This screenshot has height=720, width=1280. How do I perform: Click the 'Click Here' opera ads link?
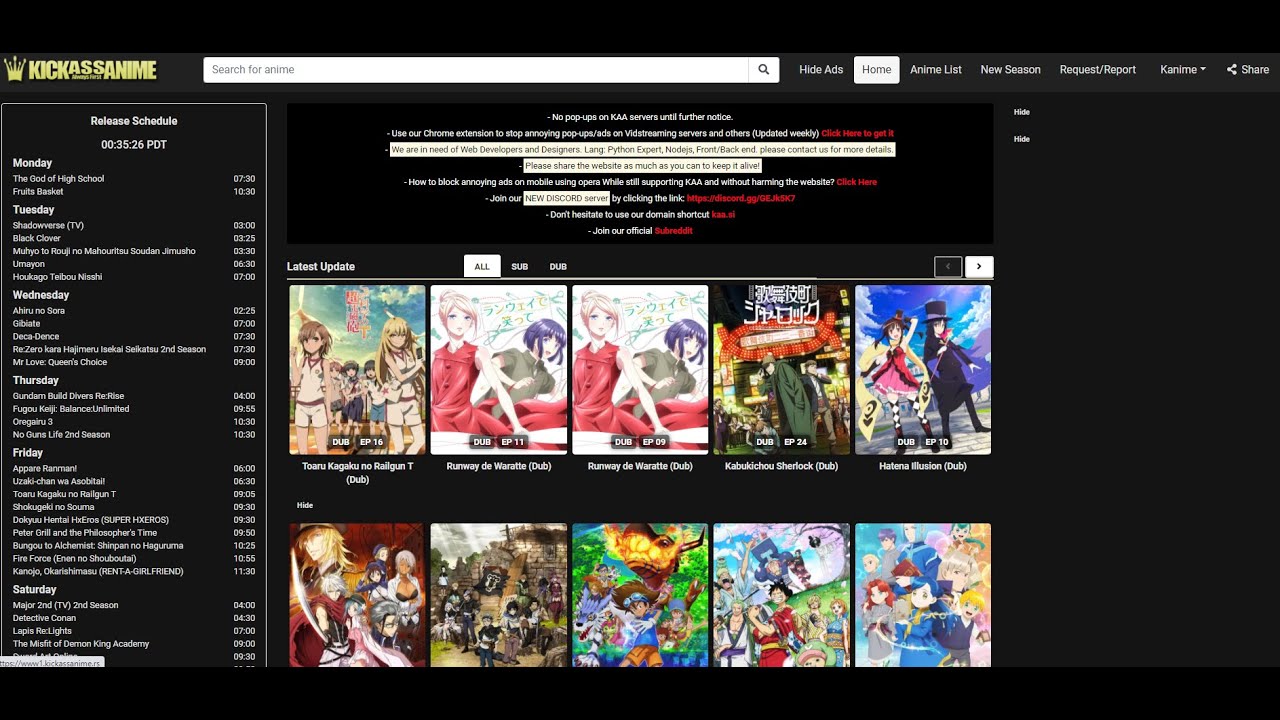(x=856, y=182)
